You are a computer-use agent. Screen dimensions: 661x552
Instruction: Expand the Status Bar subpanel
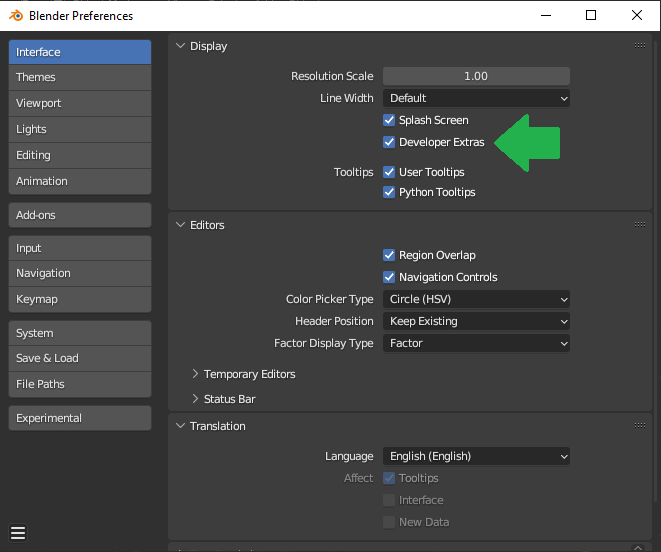point(195,399)
